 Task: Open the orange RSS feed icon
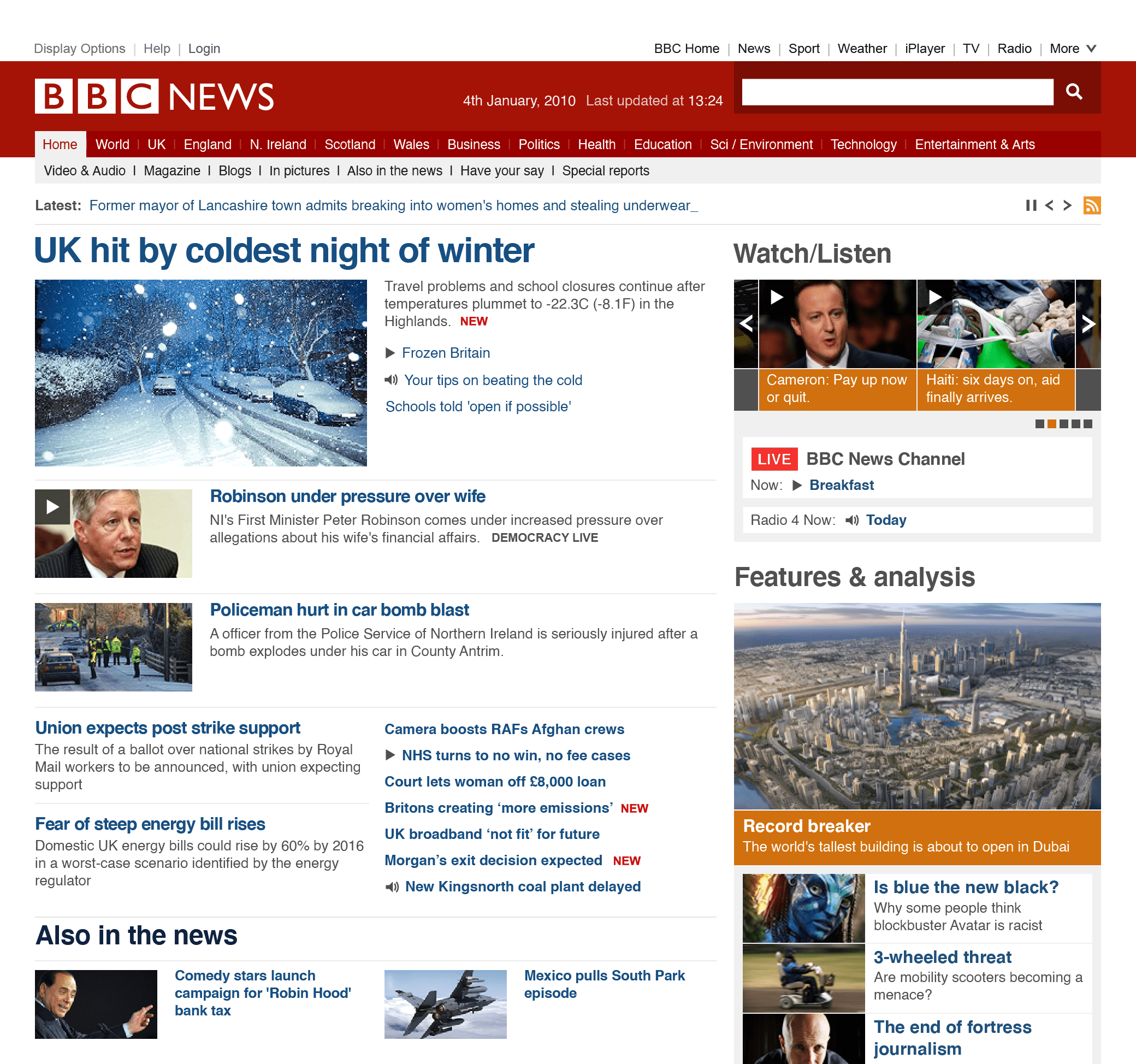pos(1091,205)
